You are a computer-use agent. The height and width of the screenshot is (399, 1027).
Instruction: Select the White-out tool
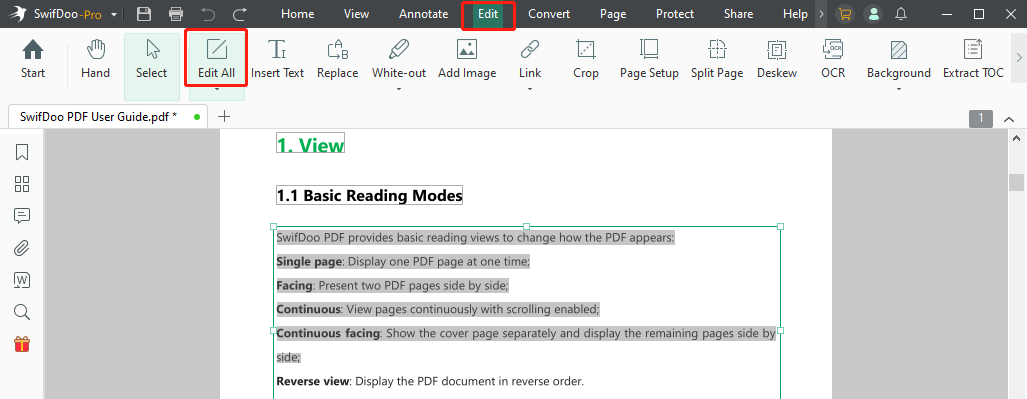tap(399, 60)
